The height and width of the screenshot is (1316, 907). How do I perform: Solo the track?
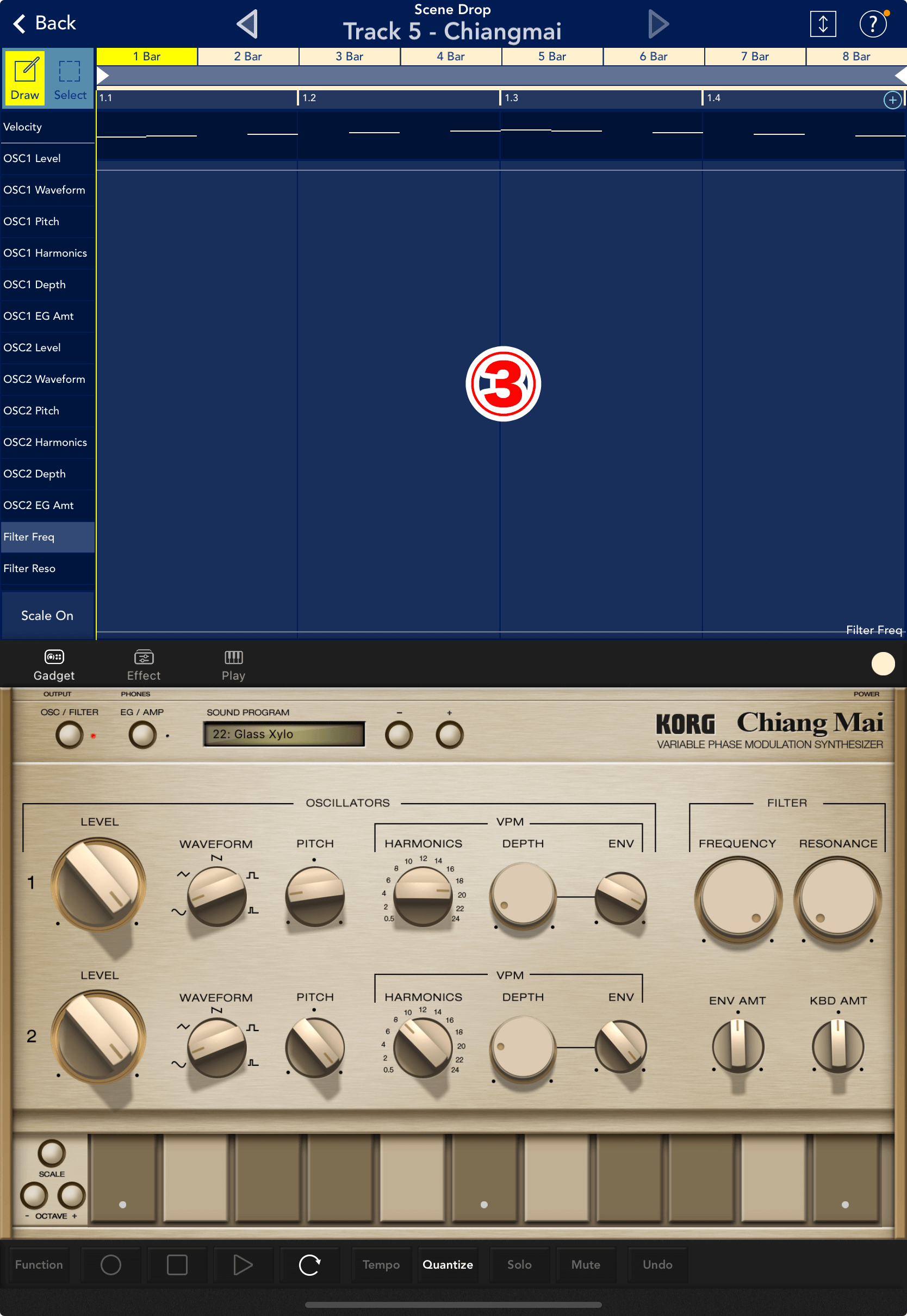coord(519,1265)
